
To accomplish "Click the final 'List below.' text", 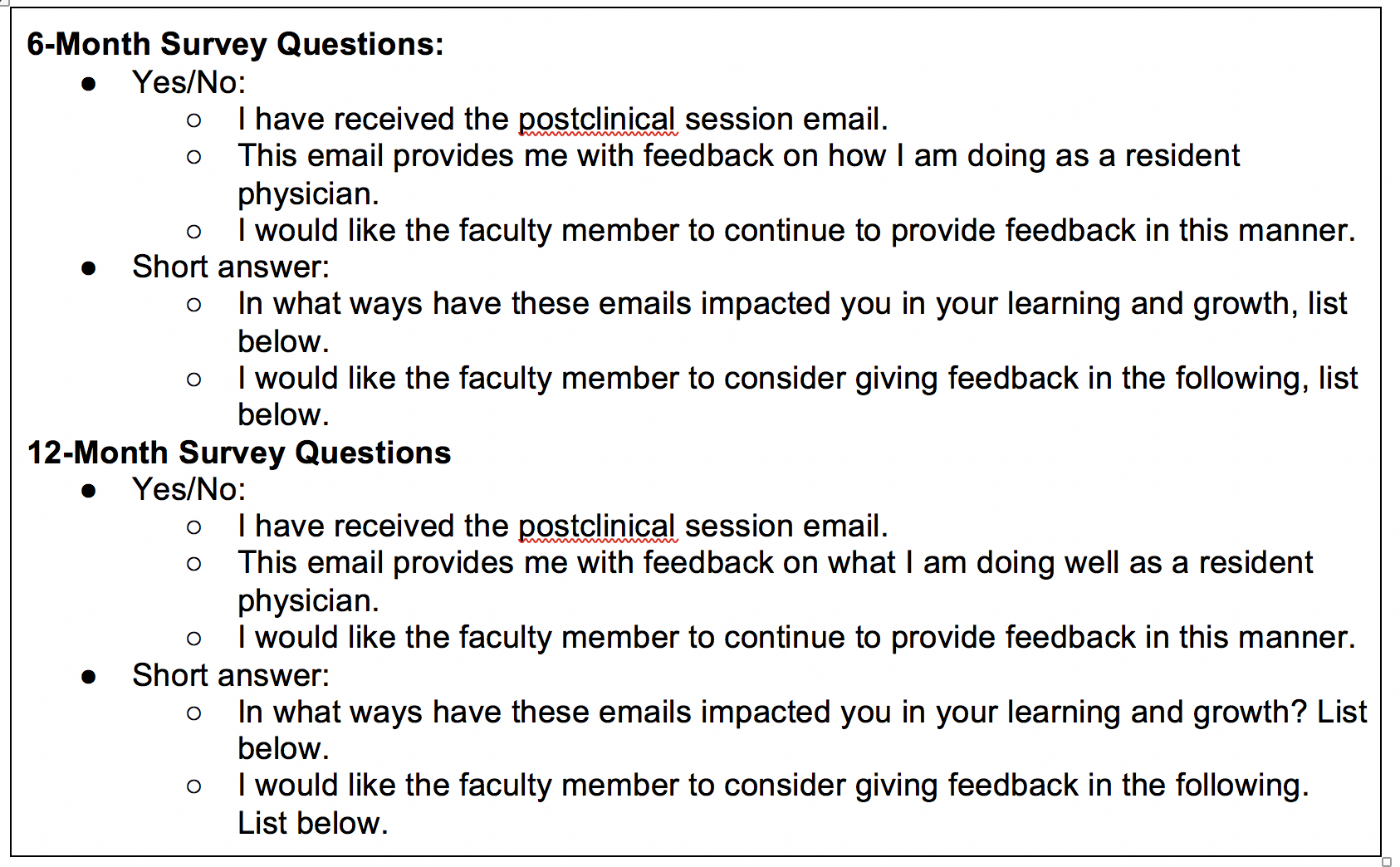I will (x=313, y=824).
